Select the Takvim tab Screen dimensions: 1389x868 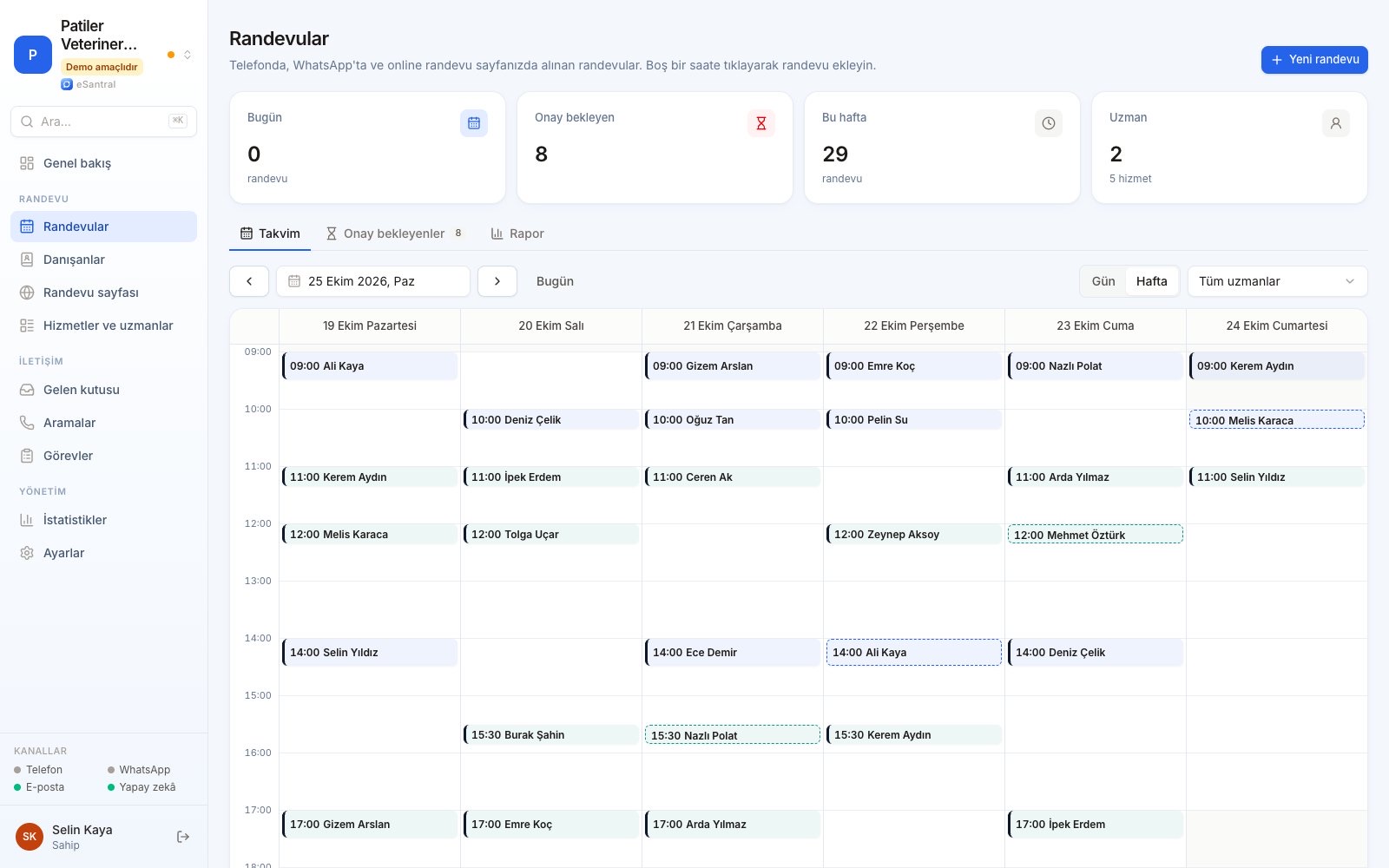coord(270,233)
